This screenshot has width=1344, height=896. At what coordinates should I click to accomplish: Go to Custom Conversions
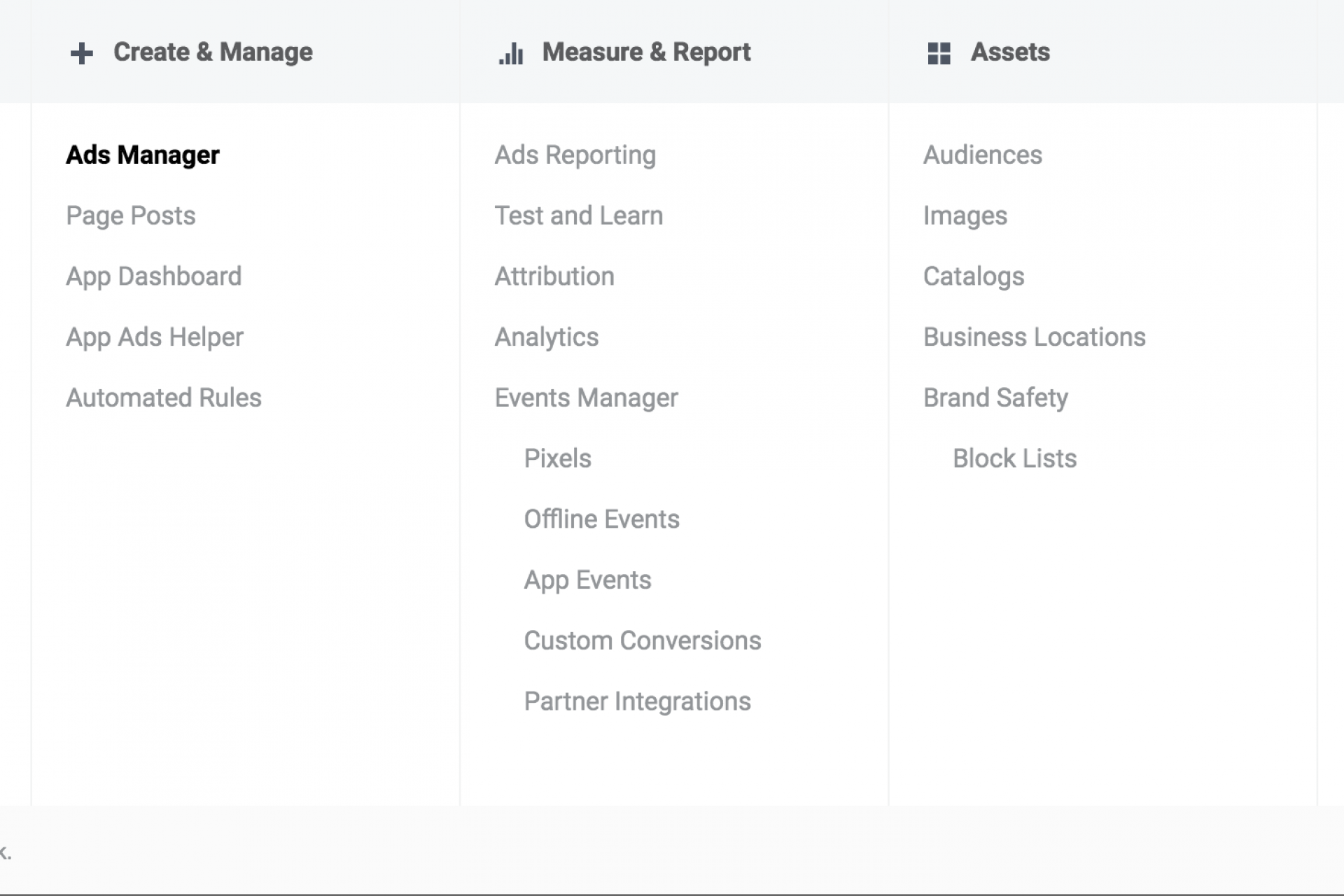pos(643,640)
